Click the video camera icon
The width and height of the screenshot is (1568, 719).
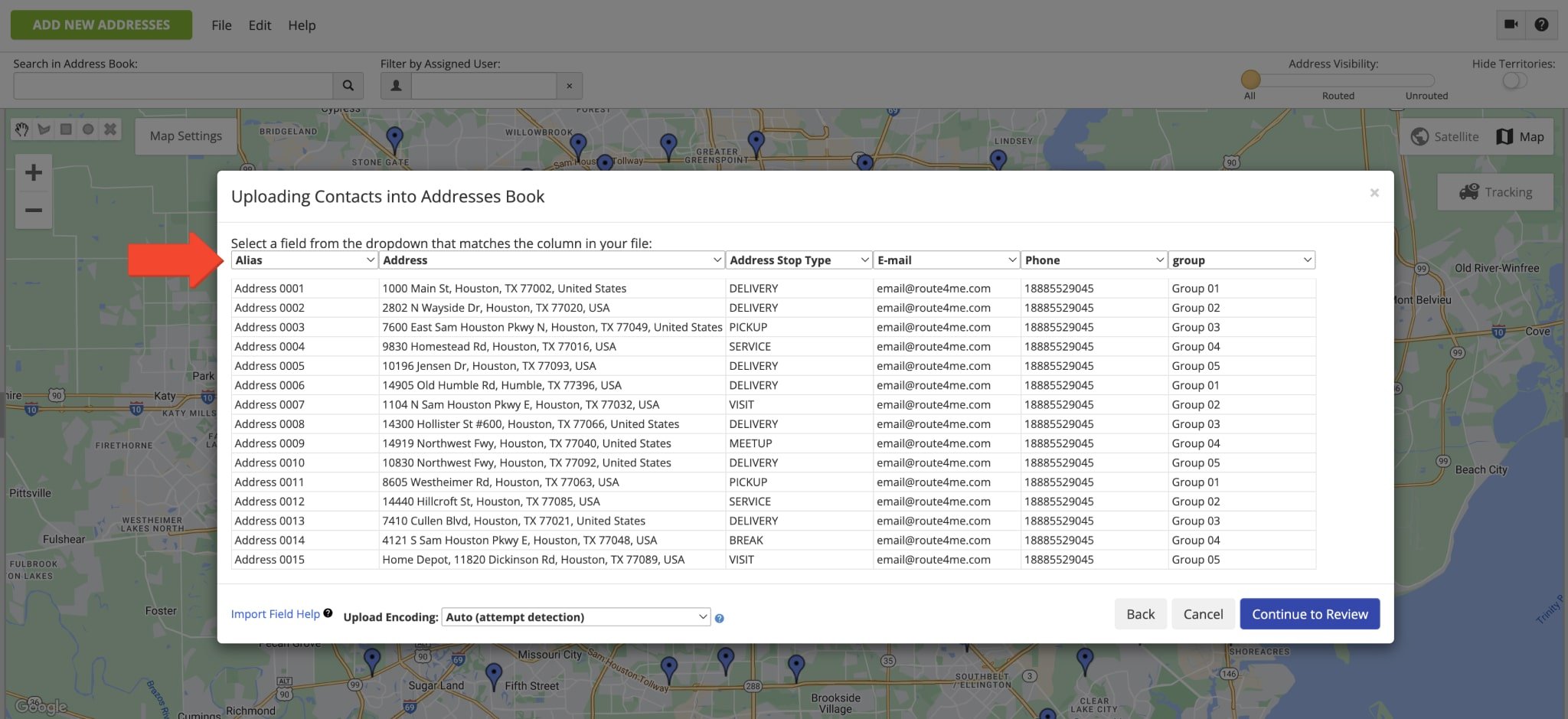tap(1511, 25)
